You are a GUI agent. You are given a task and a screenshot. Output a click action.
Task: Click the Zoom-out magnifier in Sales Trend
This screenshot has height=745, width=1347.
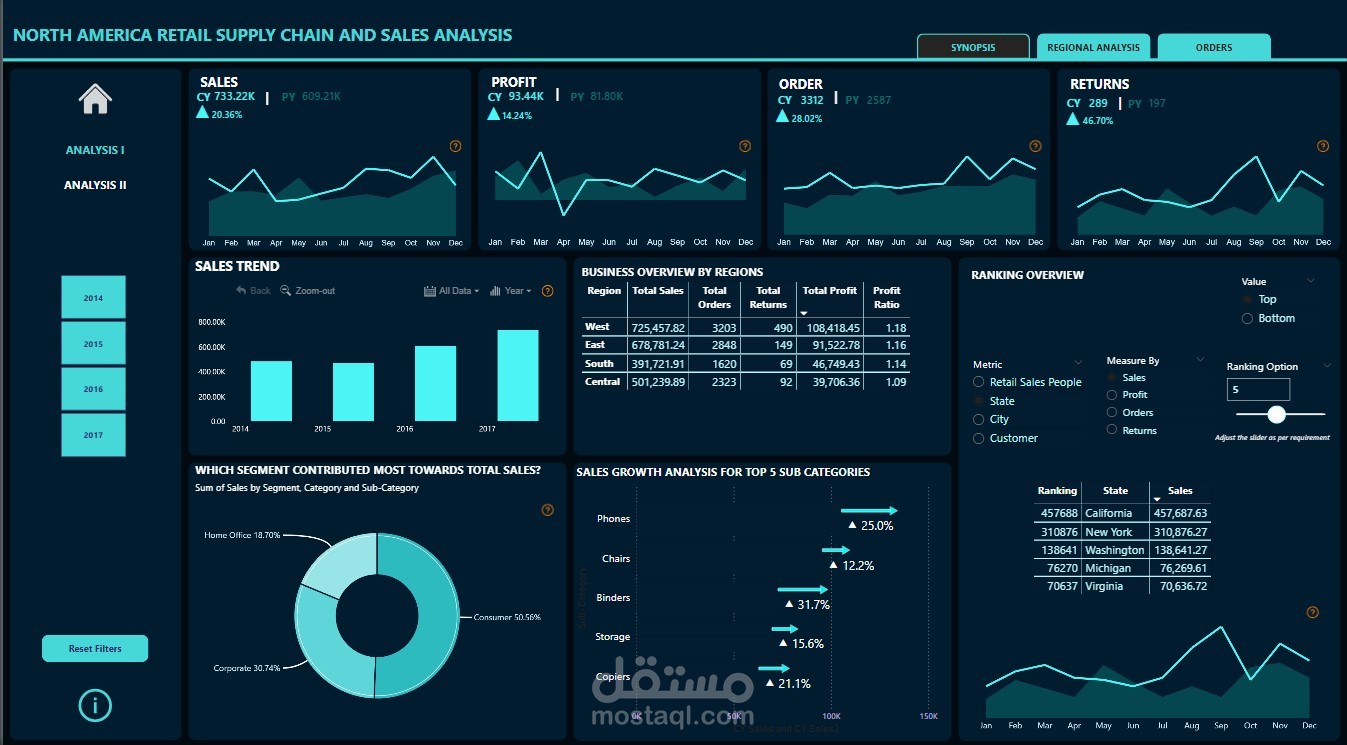[286, 290]
